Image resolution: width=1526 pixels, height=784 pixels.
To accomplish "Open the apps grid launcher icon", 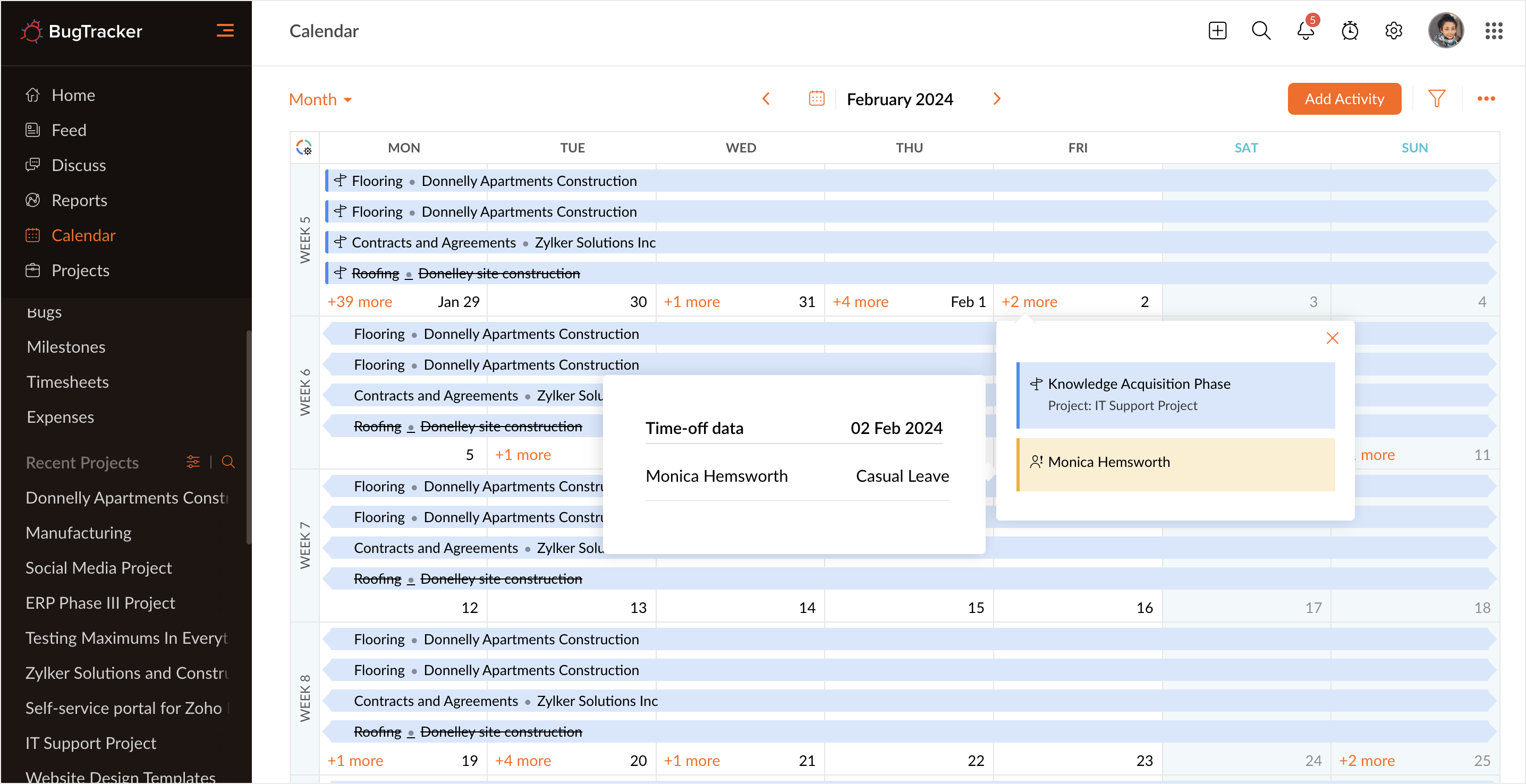I will [1494, 31].
